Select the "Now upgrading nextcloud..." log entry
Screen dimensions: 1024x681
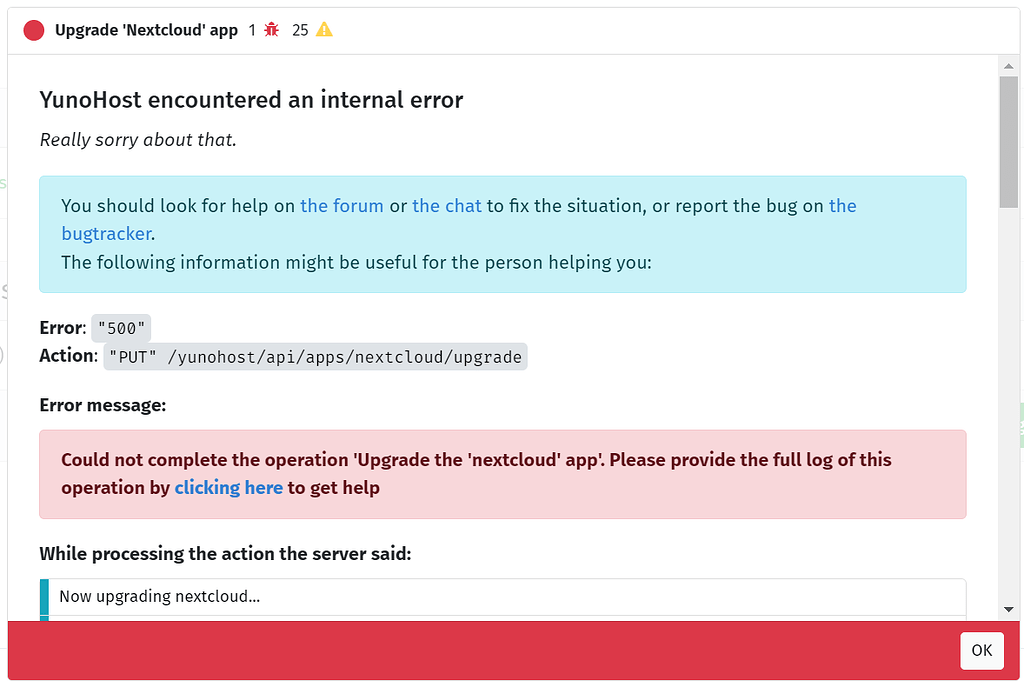tap(160, 597)
